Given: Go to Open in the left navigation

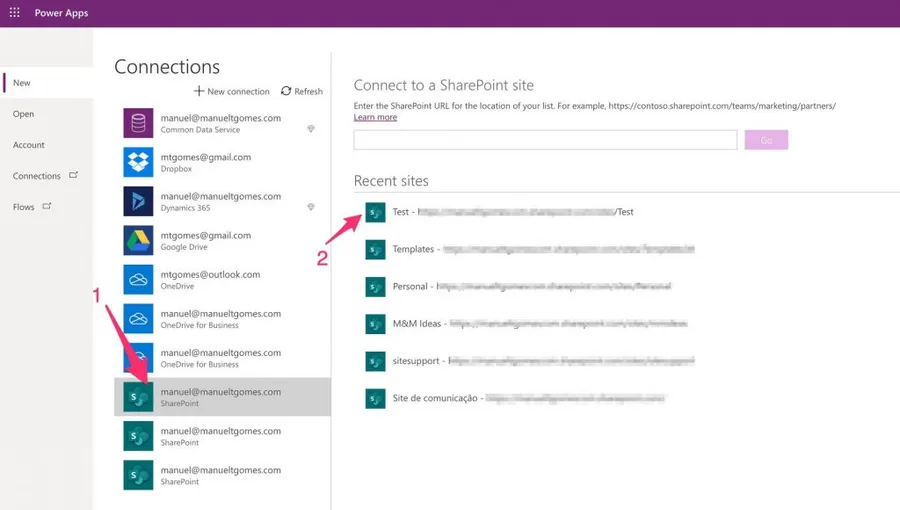Looking at the screenshot, I should click(x=24, y=114).
